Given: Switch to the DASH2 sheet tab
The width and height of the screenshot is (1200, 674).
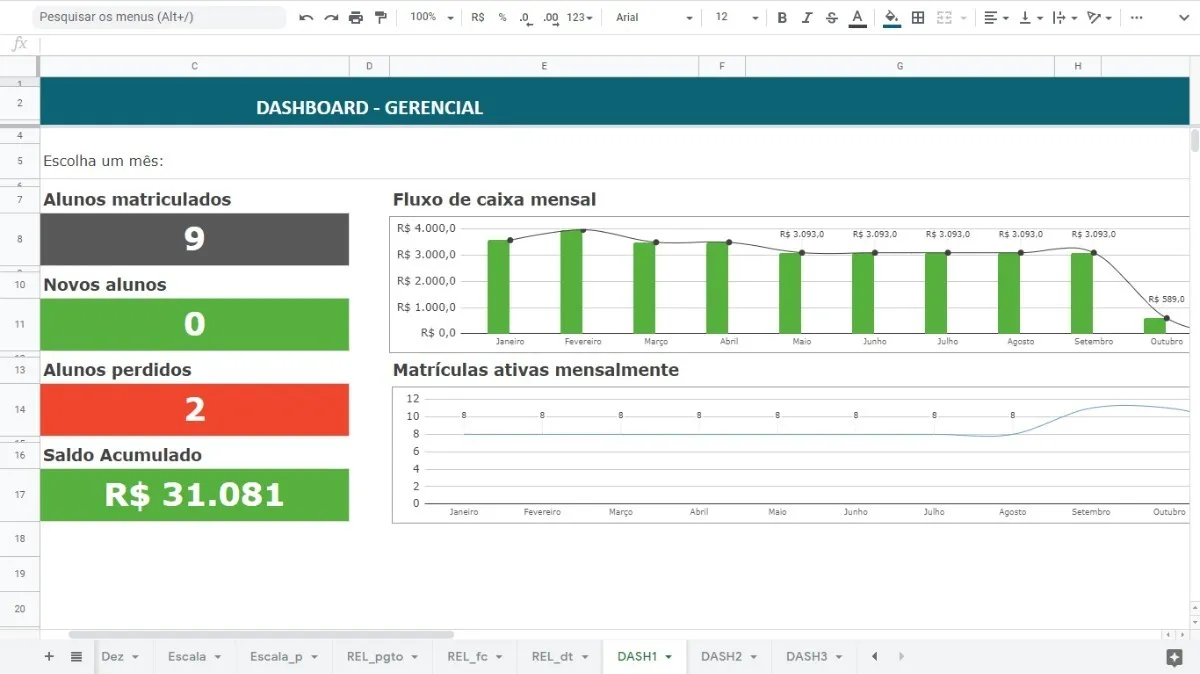Looking at the screenshot, I should point(721,657).
